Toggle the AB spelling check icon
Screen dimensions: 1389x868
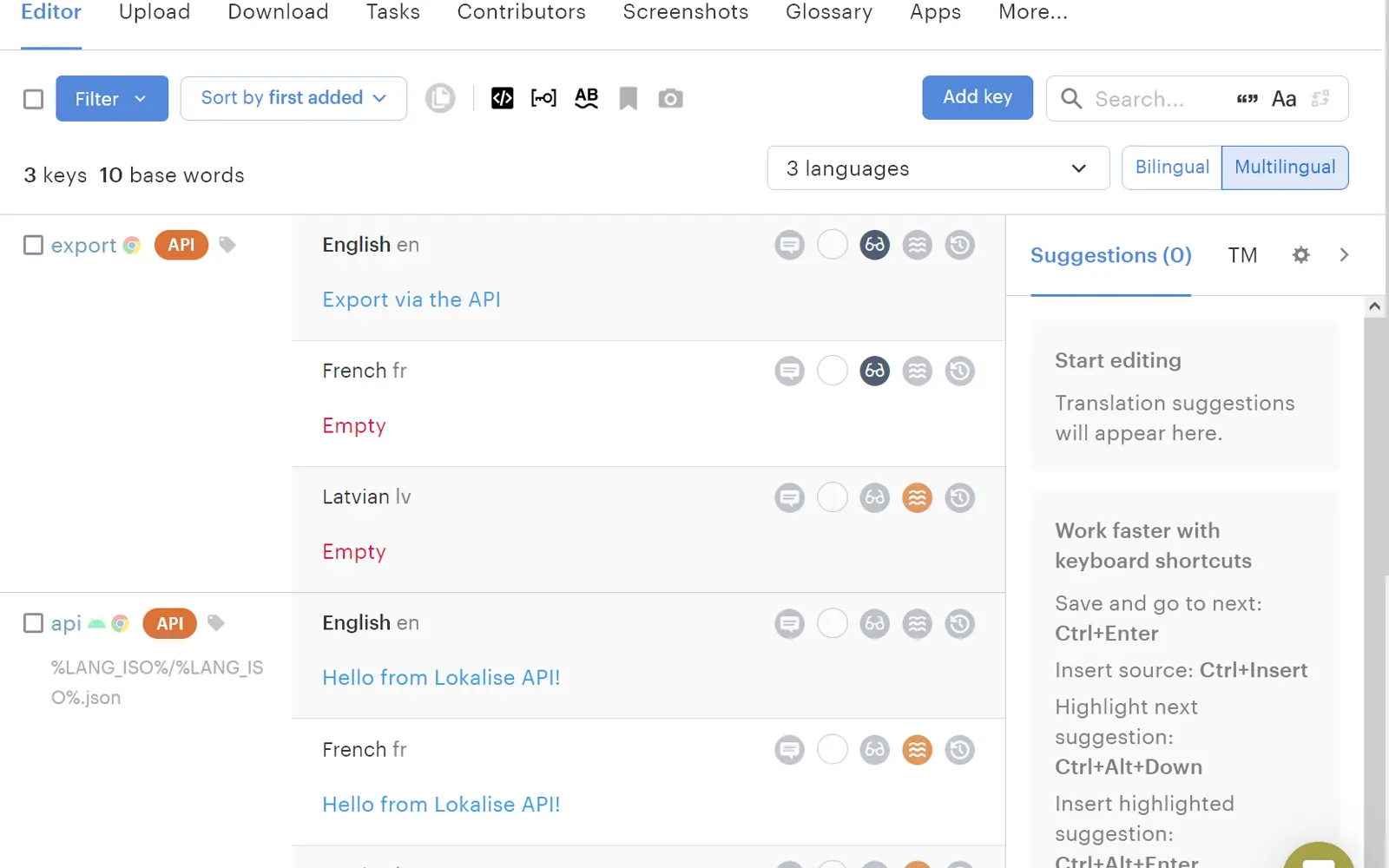tap(587, 98)
